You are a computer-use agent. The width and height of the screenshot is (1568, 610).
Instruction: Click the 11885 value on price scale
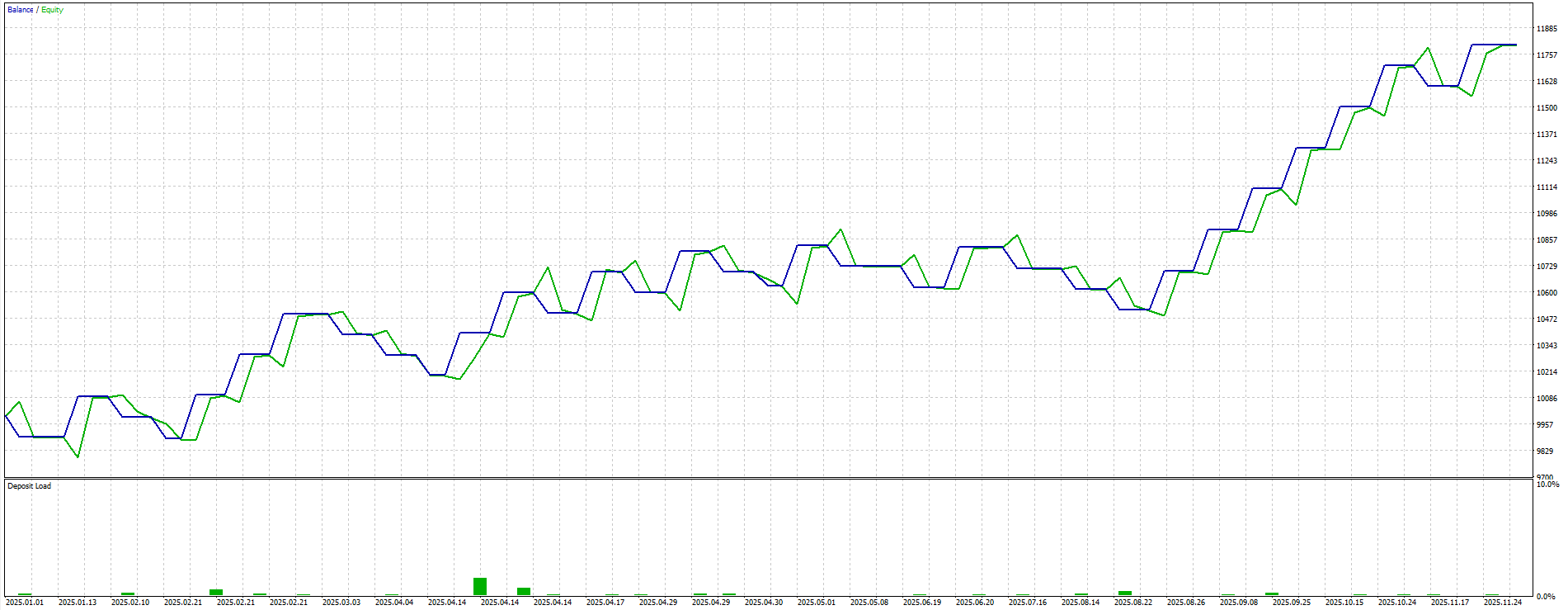pos(1547,29)
